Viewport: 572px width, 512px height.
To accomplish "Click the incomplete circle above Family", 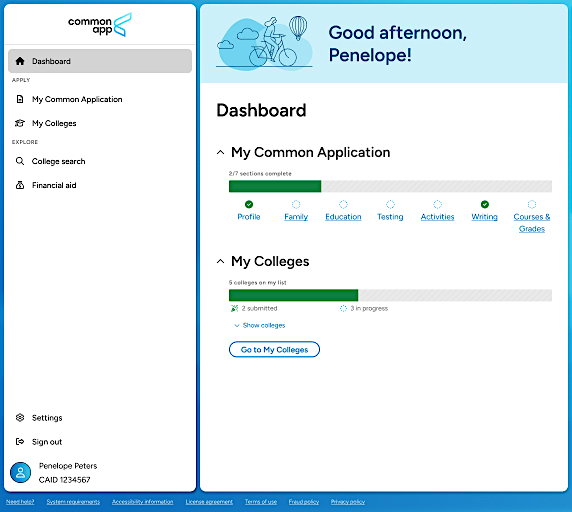I will 296,204.
